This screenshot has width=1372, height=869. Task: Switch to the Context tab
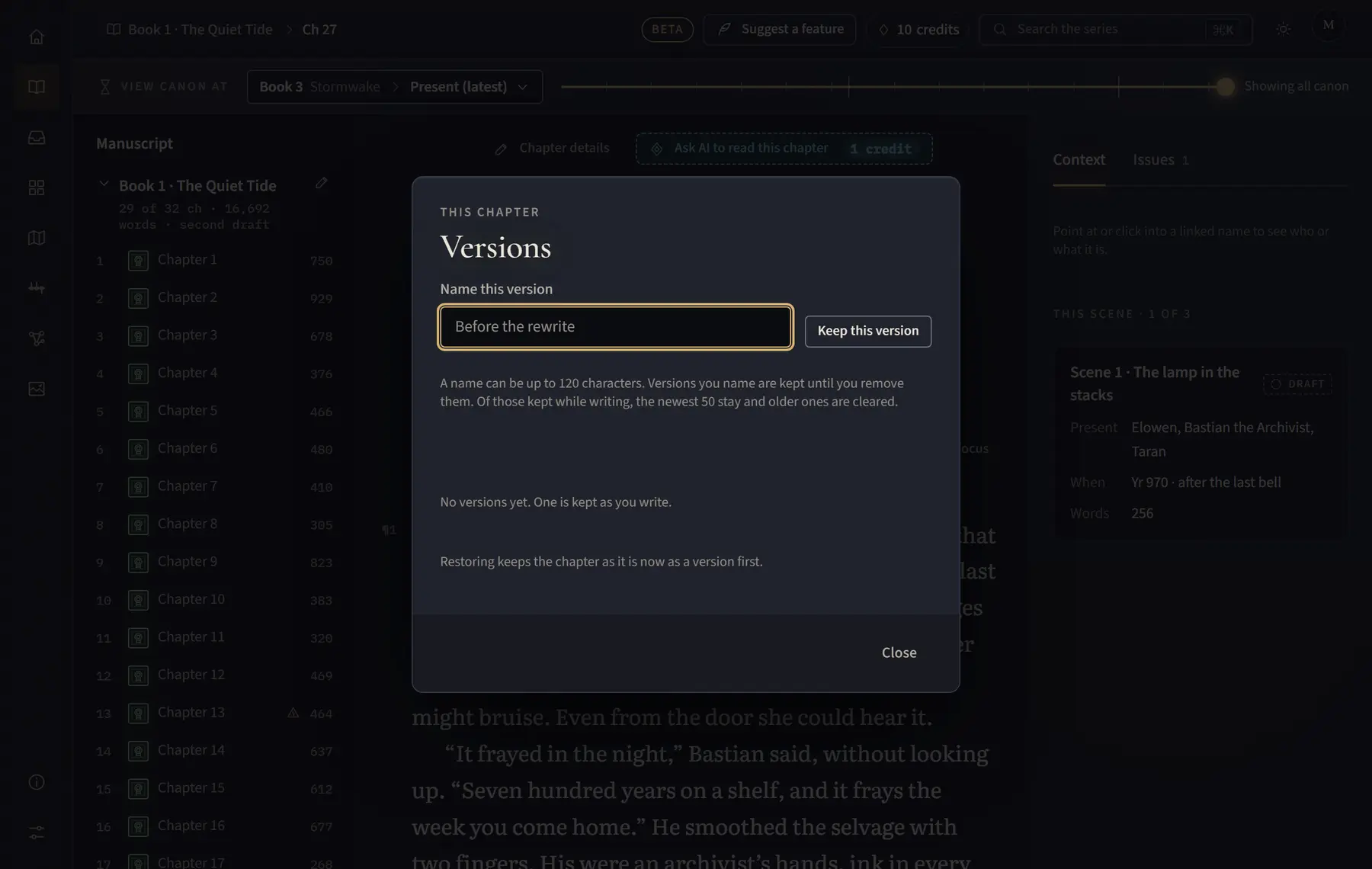(1079, 159)
